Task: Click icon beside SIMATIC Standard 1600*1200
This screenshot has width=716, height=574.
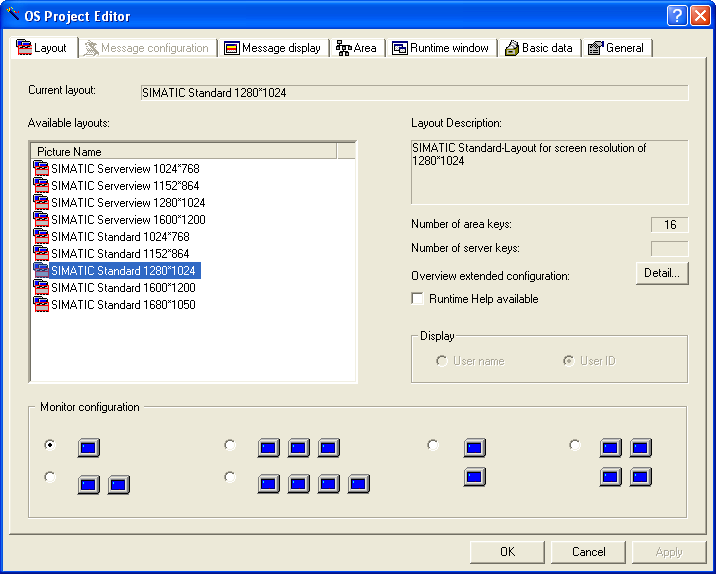Action: (41, 287)
